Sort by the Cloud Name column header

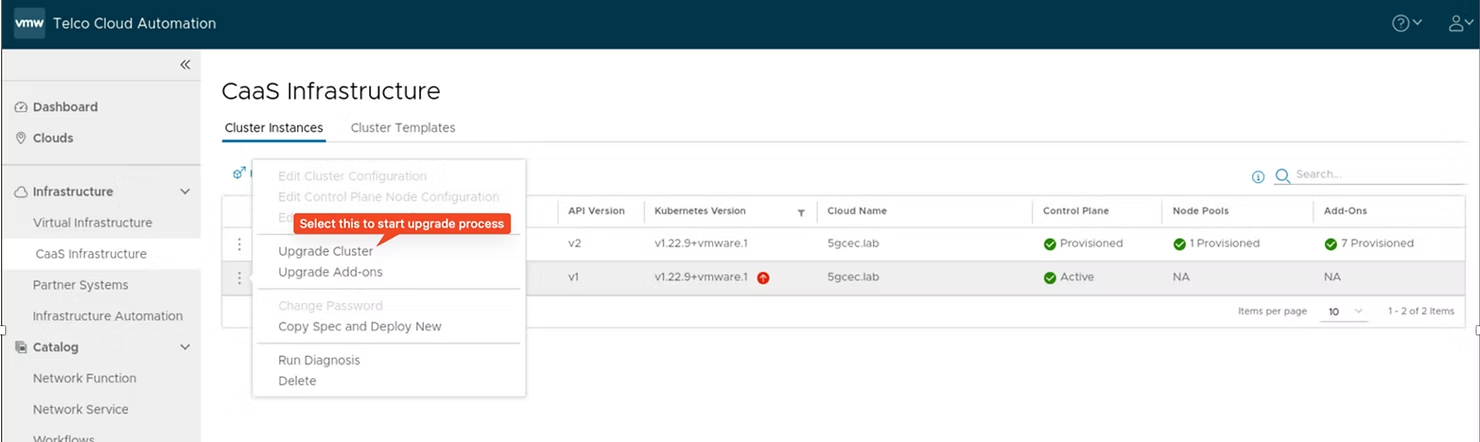pyautogui.click(x=857, y=211)
